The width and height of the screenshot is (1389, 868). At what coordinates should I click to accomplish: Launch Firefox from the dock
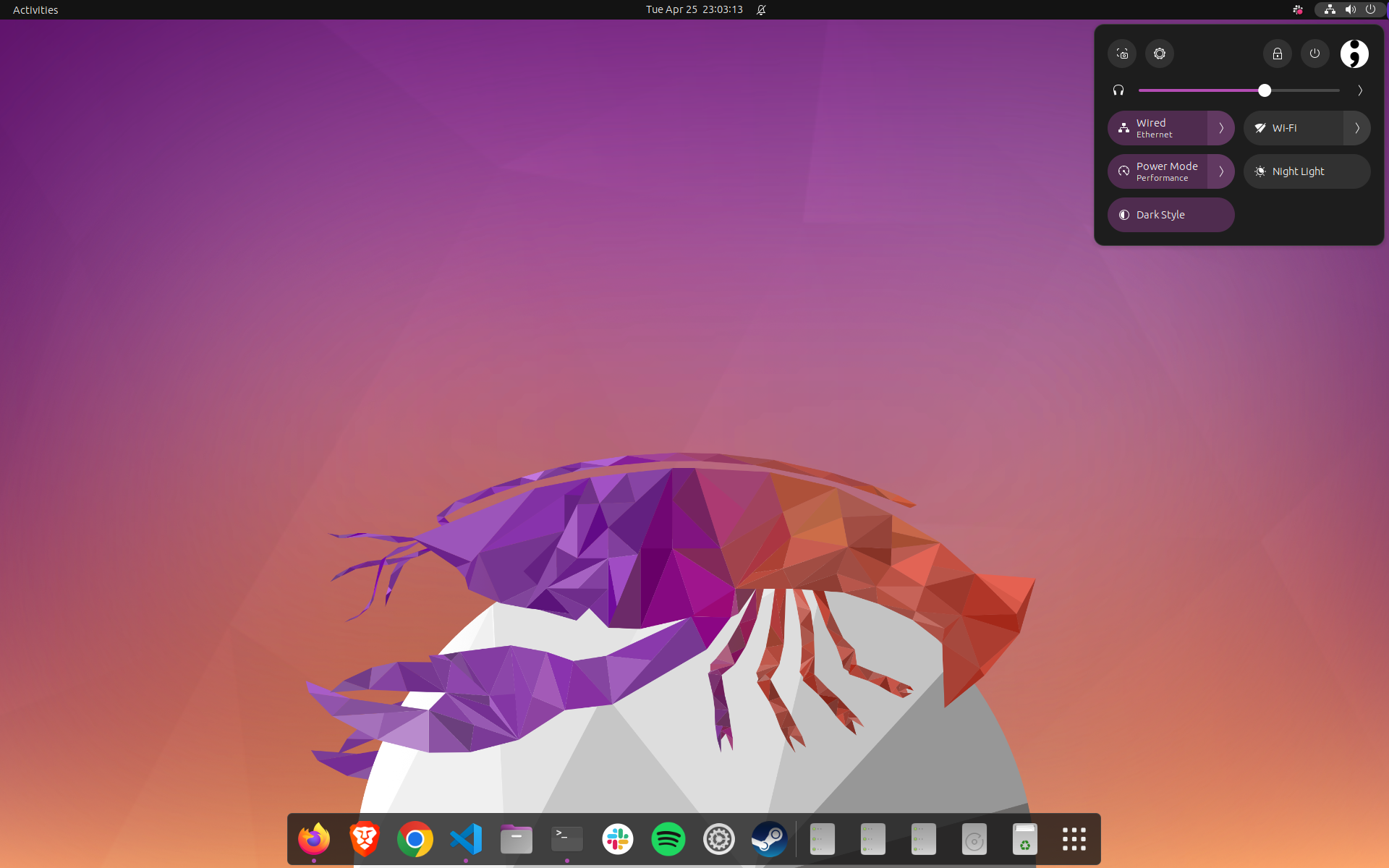pos(314,839)
